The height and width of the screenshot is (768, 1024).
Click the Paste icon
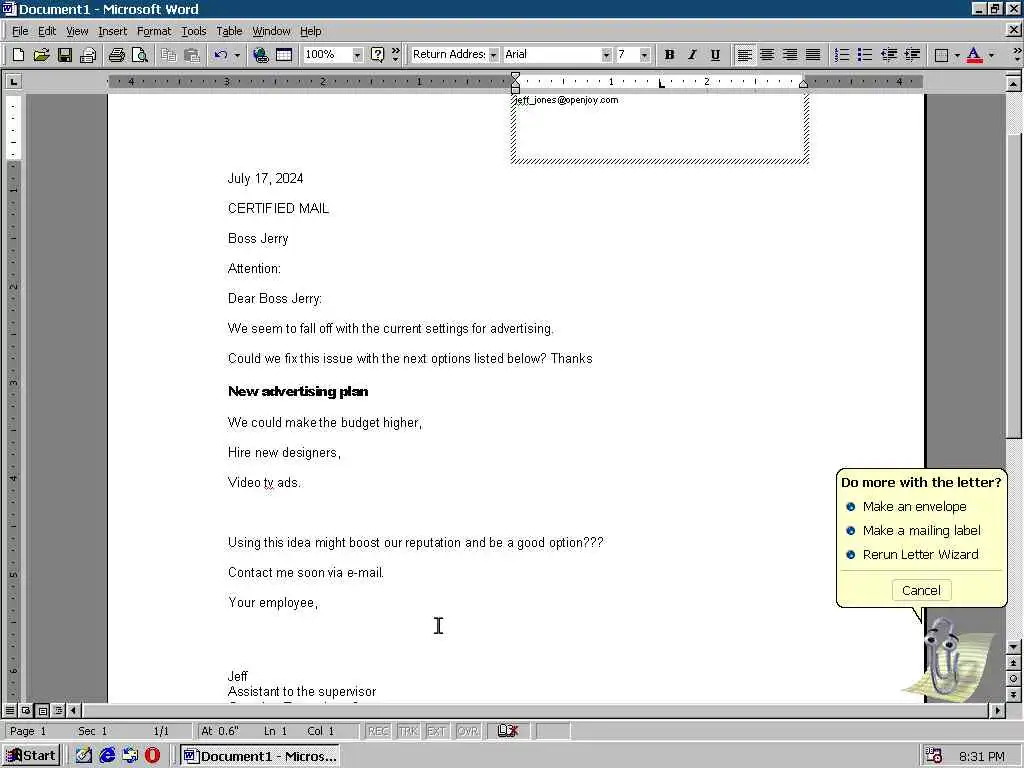[191, 55]
